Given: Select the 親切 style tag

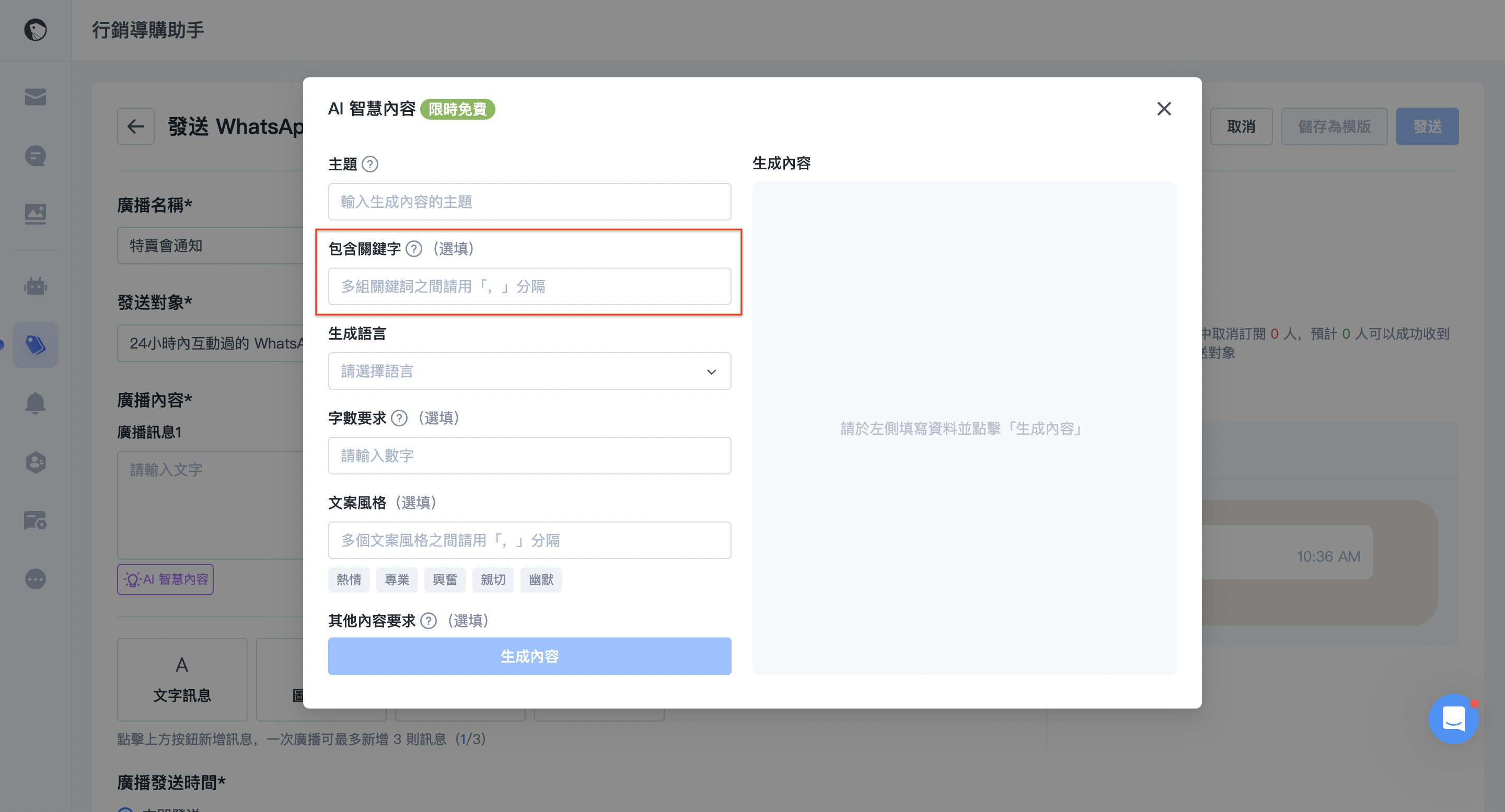Looking at the screenshot, I should (492, 579).
